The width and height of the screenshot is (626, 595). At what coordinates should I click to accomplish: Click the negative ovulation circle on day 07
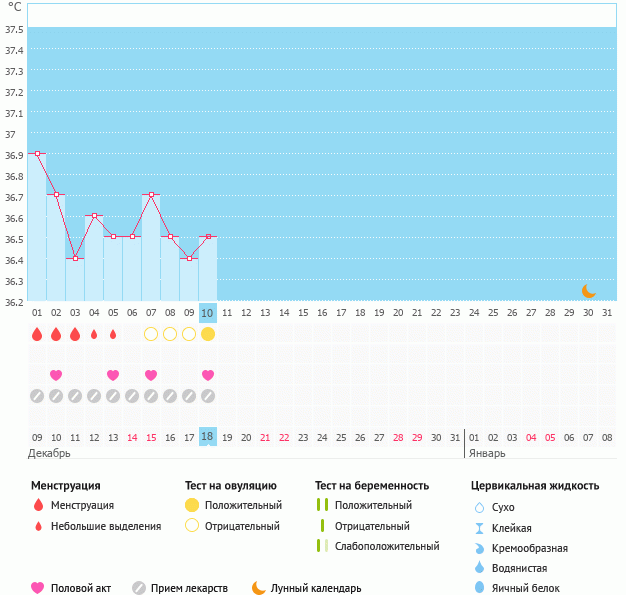coord(151,334)
